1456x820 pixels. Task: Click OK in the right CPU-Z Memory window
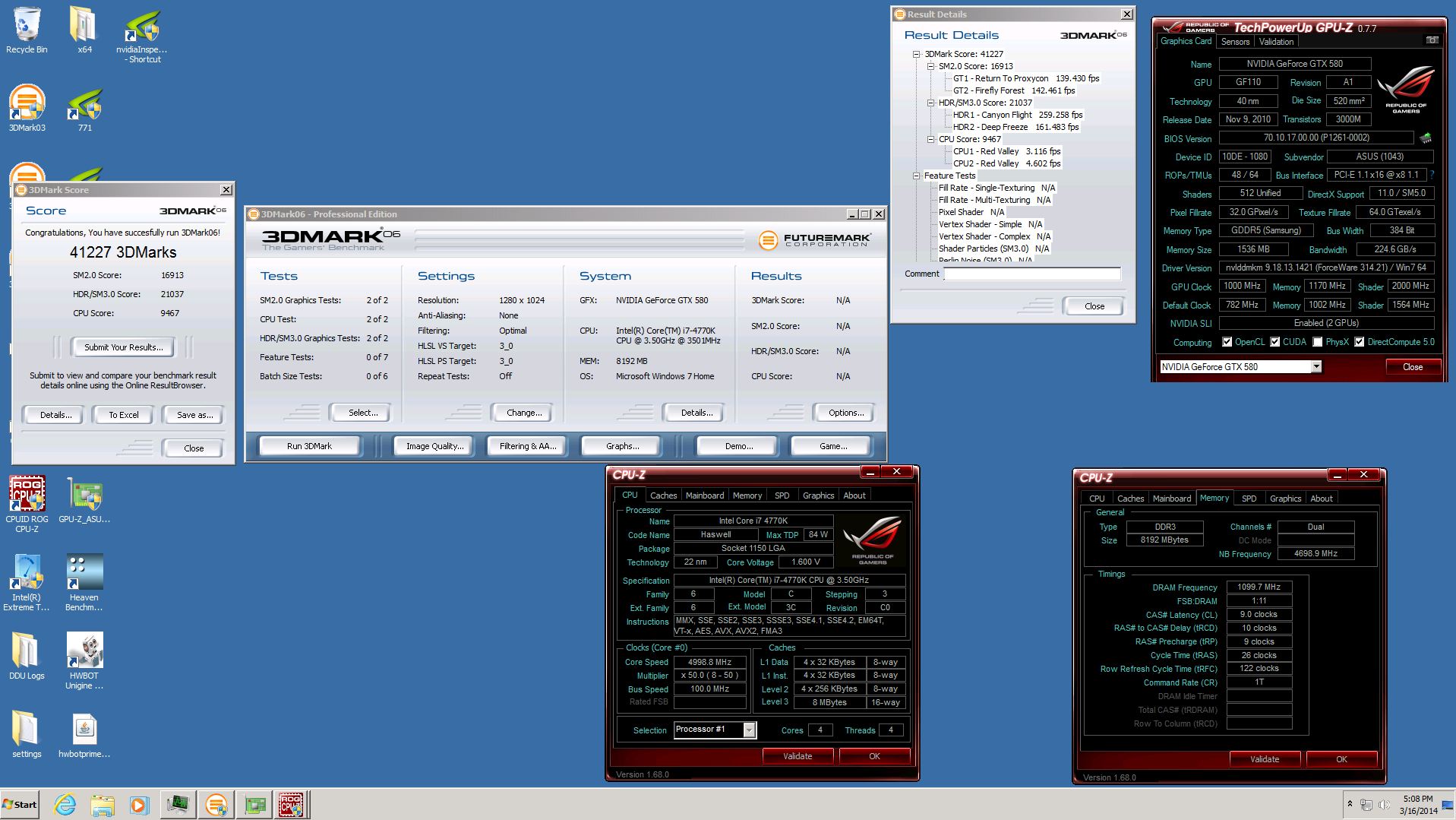pyautogui.click(x=1341, y=759)
